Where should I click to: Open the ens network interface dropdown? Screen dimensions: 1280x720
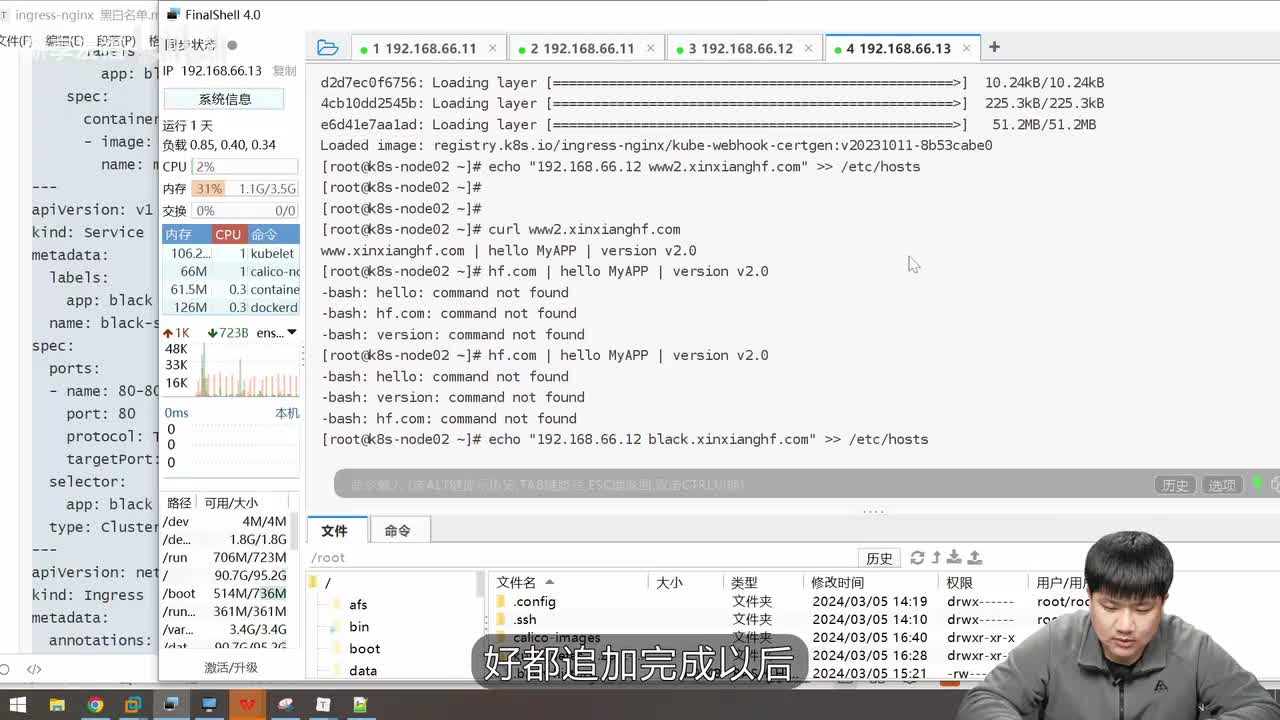pyautogui.click(x=277, y=333)
